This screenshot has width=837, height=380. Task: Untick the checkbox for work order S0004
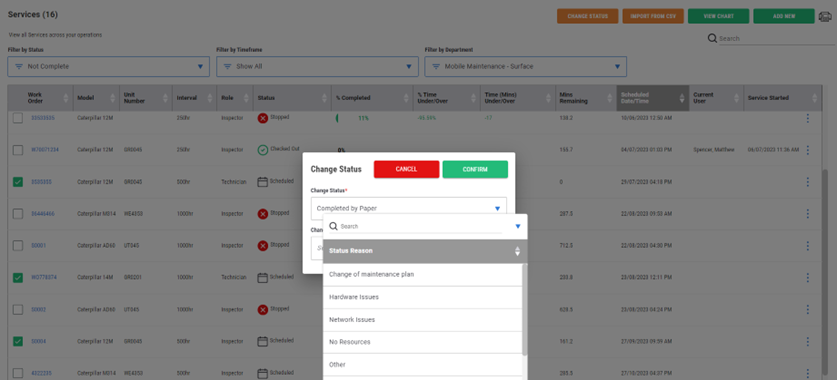tap(18, 341)
